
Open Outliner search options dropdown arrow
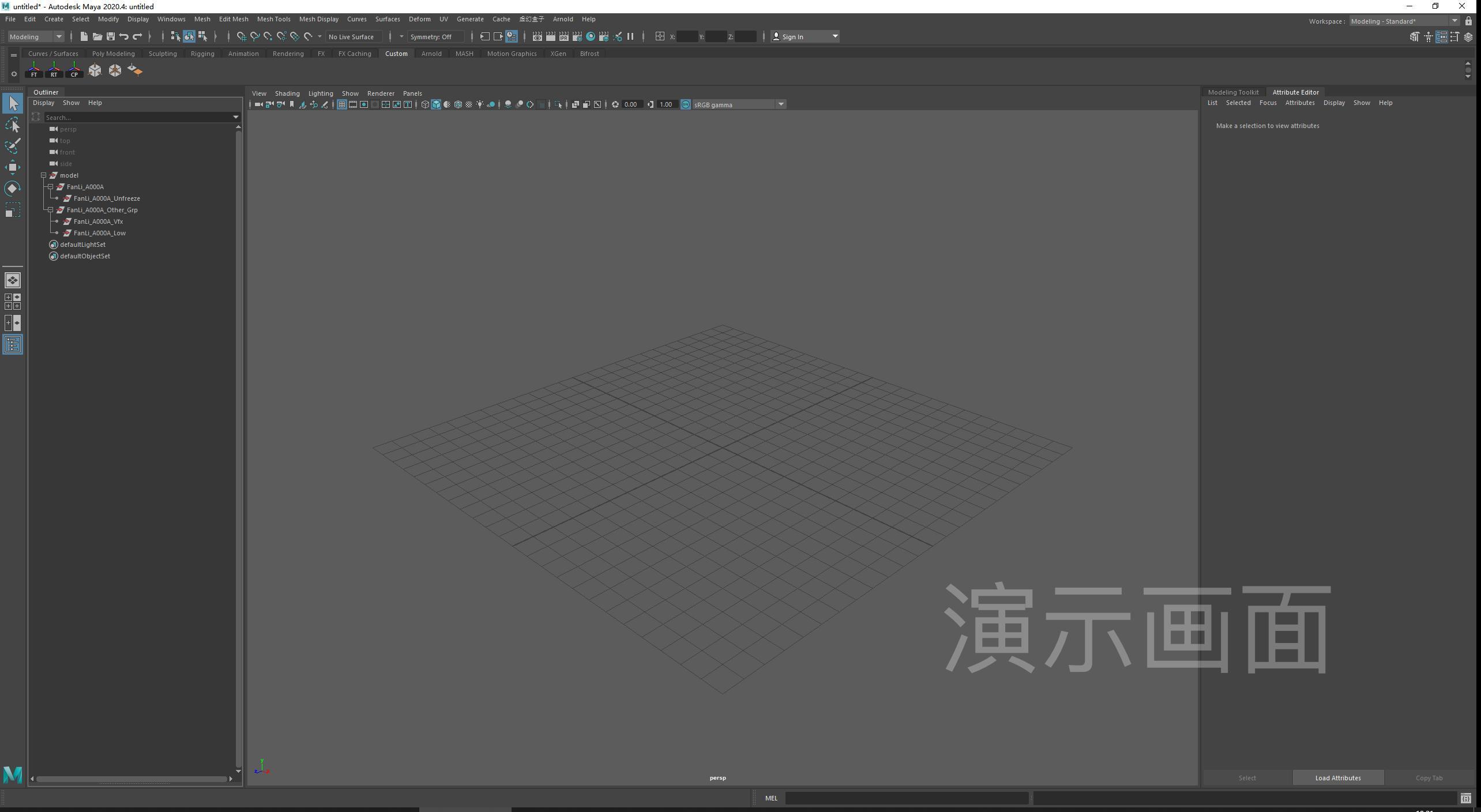[x=236, y=117]
